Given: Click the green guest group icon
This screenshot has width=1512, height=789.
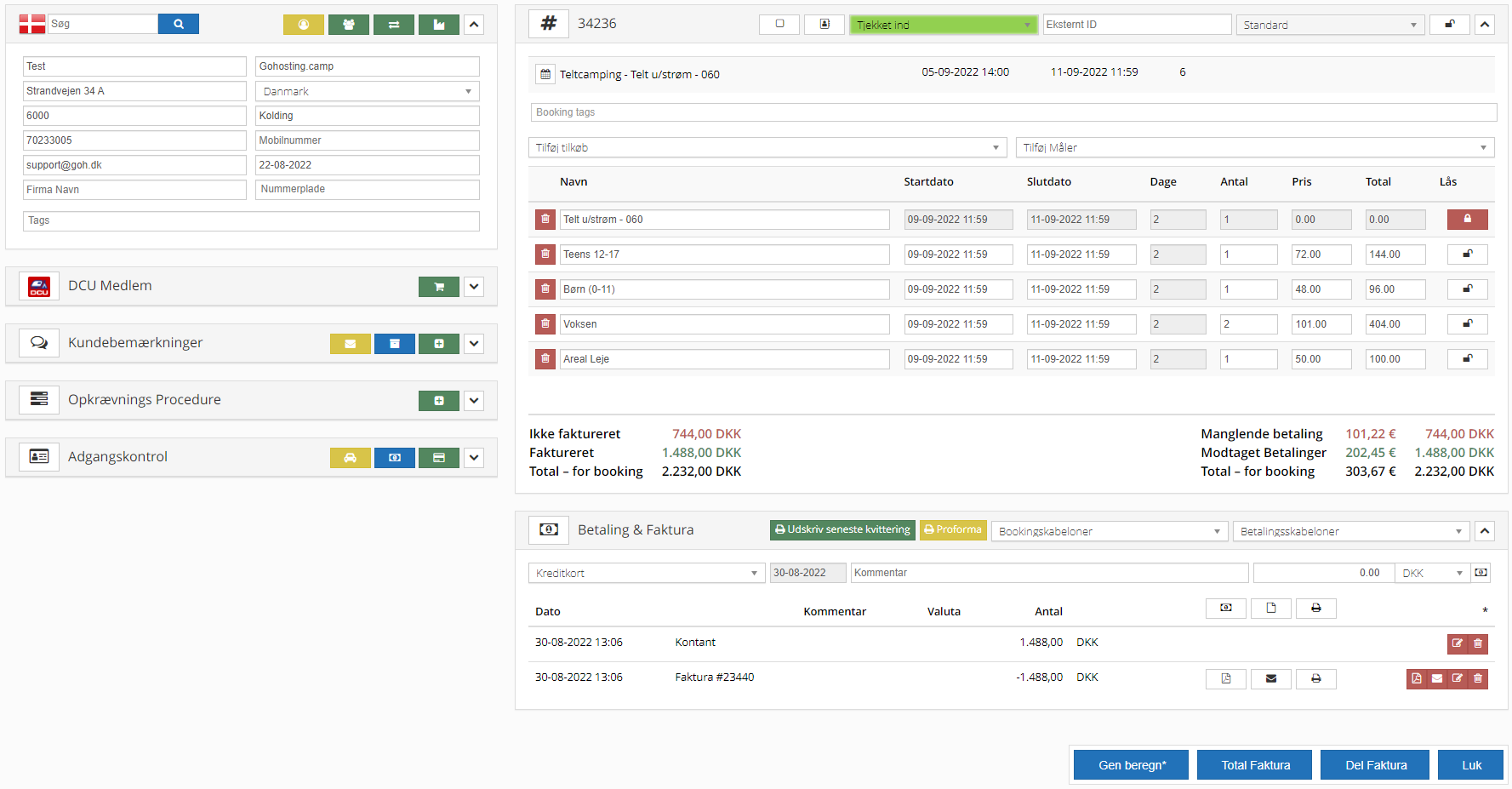Looking at the screenshot, I should click(x=349, y=25).
